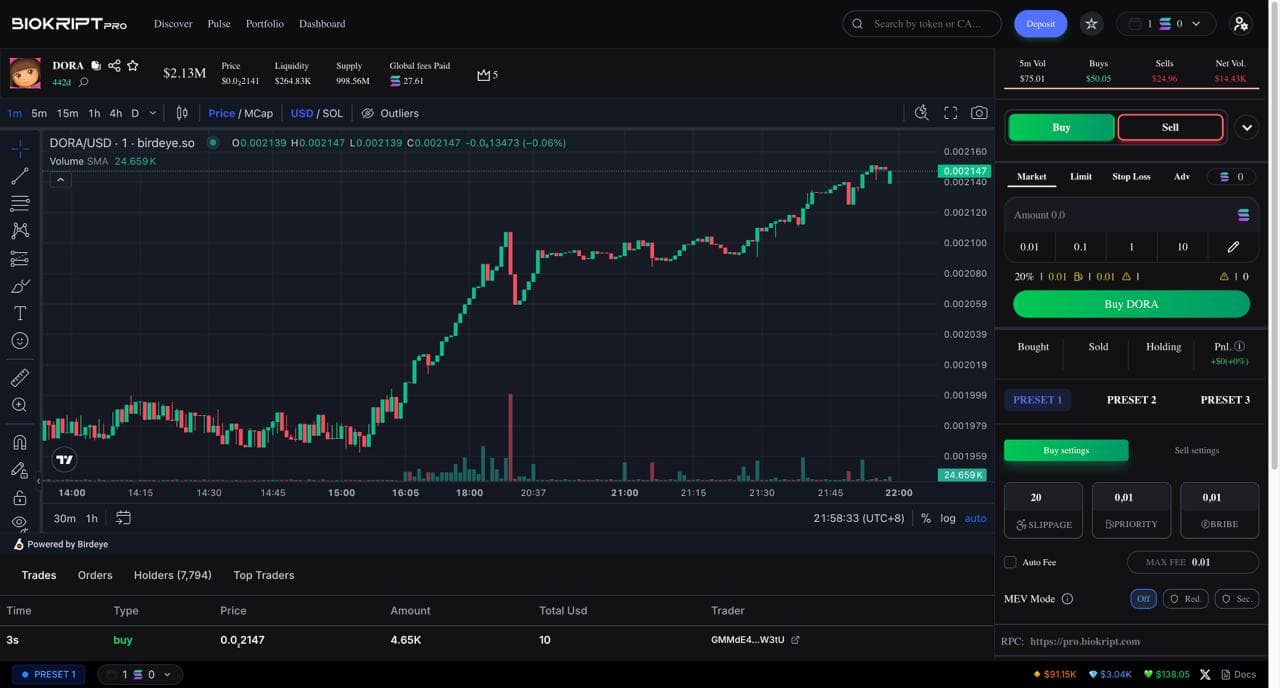The width and height of the screenshot is (1280, 688).
Task: Open the wallet balance dropdown in header
Action: (x=1165, y=24)
